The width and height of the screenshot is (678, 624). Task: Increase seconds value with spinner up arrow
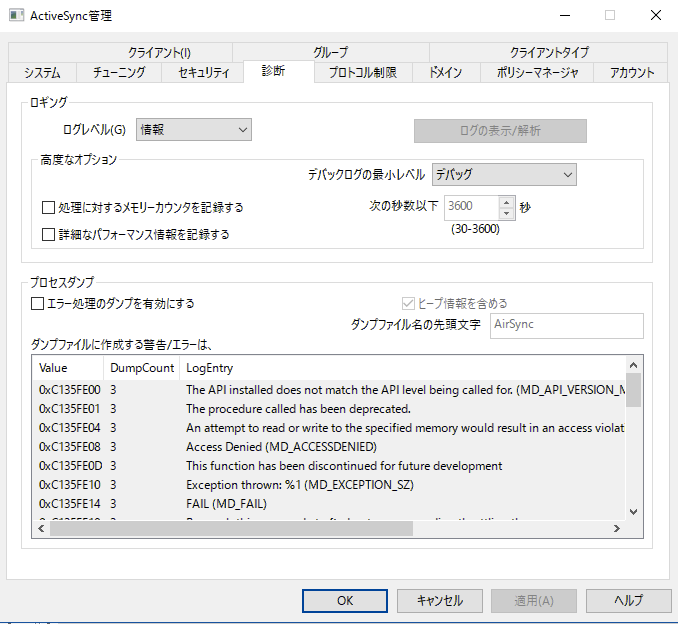[x=506, y=201]
